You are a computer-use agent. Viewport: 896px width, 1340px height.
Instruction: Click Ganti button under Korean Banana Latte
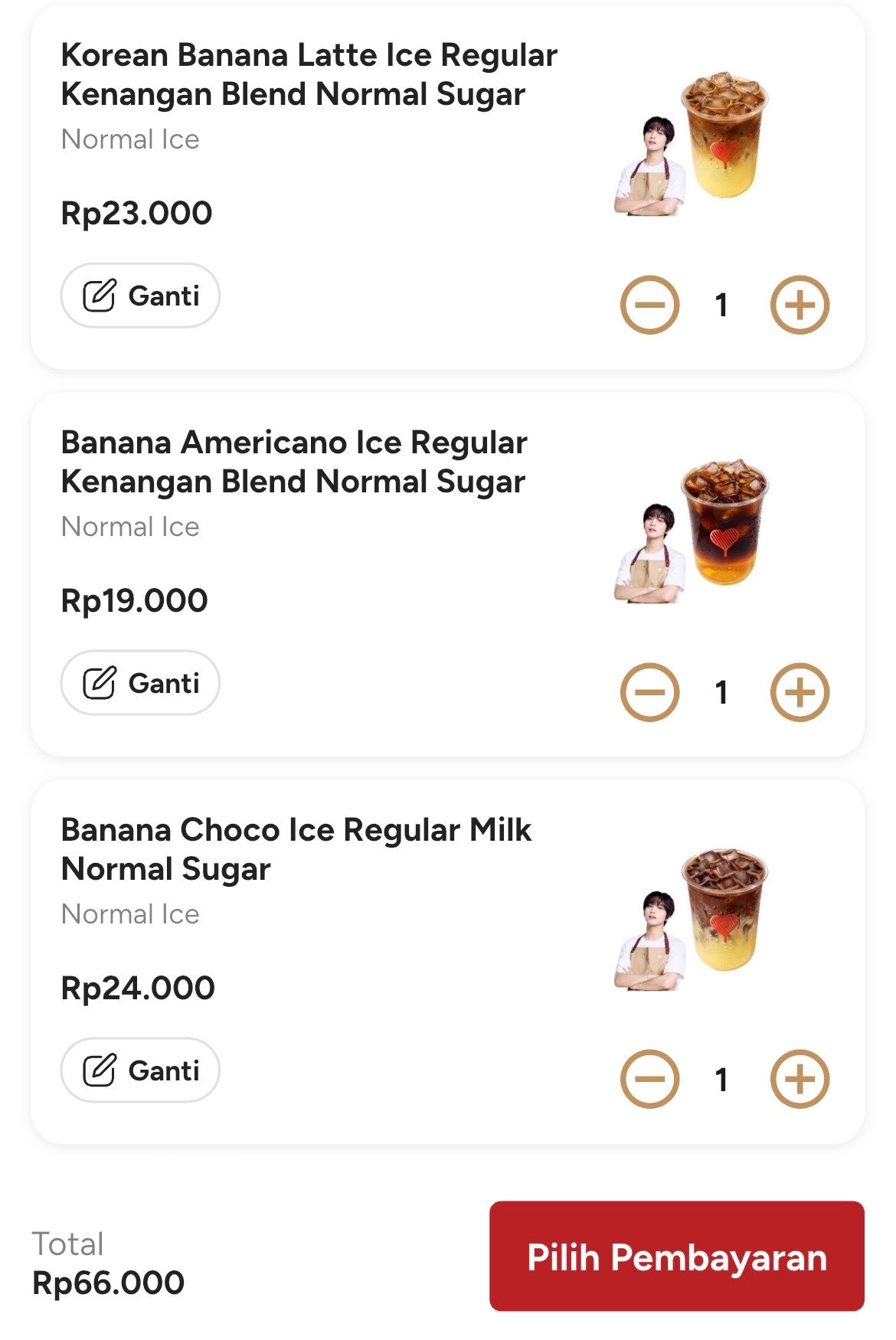(140, 296)
